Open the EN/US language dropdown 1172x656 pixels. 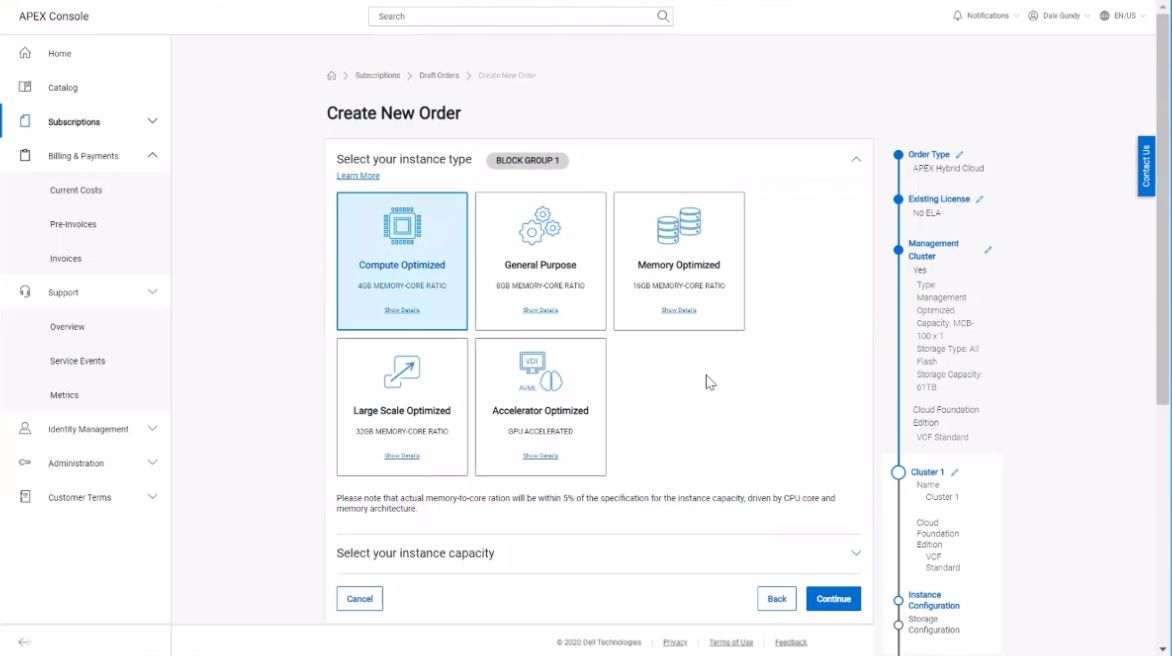click(1123, 16)
